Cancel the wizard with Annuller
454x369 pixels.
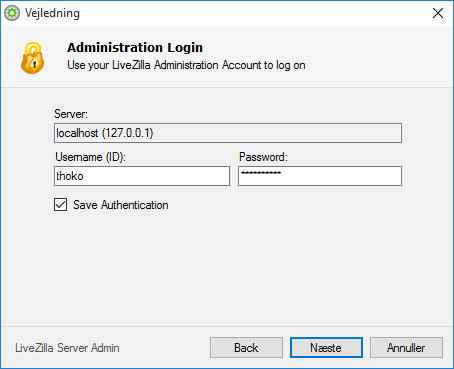[x=406, y=348]
